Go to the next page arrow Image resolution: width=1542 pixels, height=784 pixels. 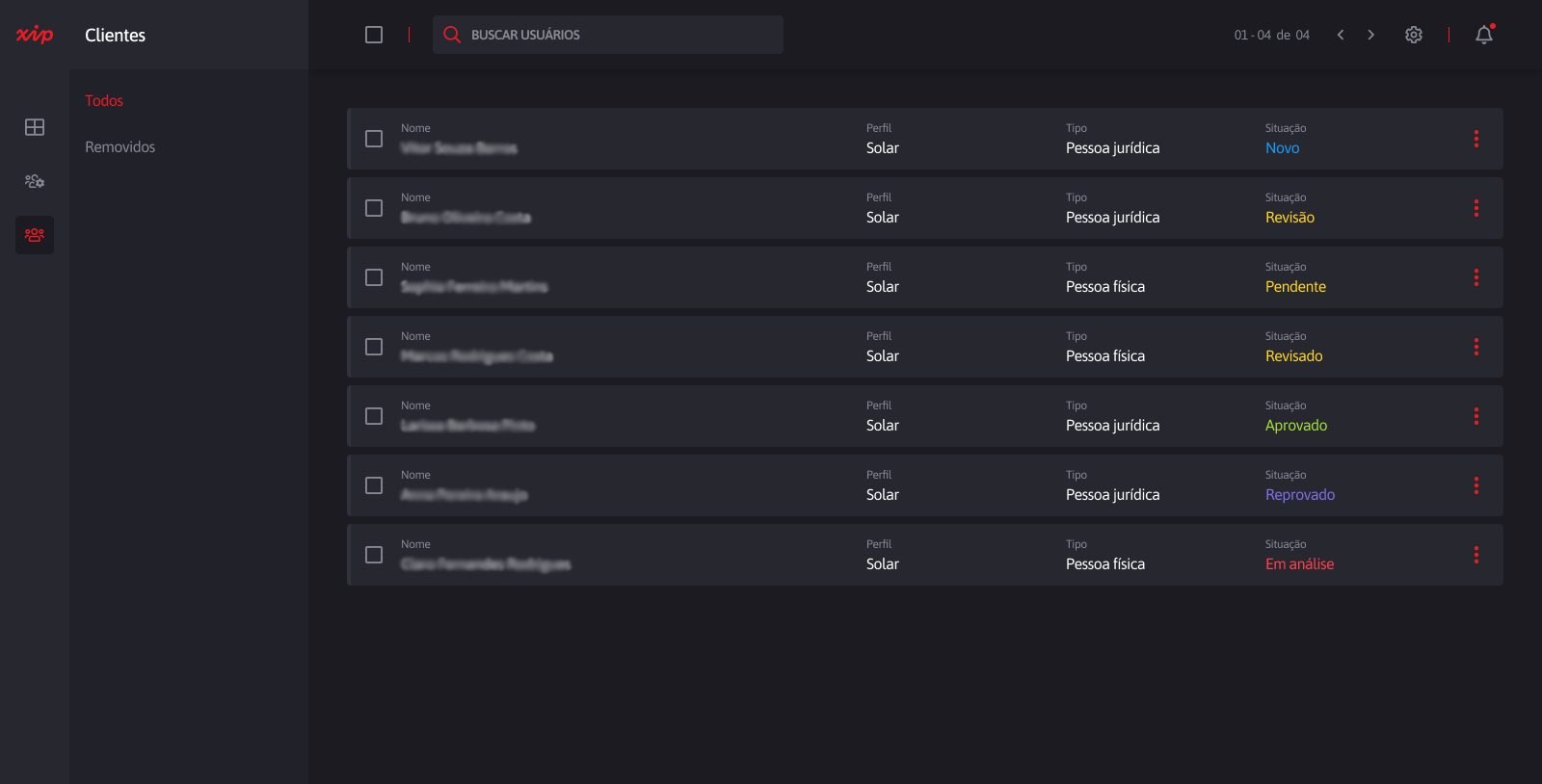1371,35
